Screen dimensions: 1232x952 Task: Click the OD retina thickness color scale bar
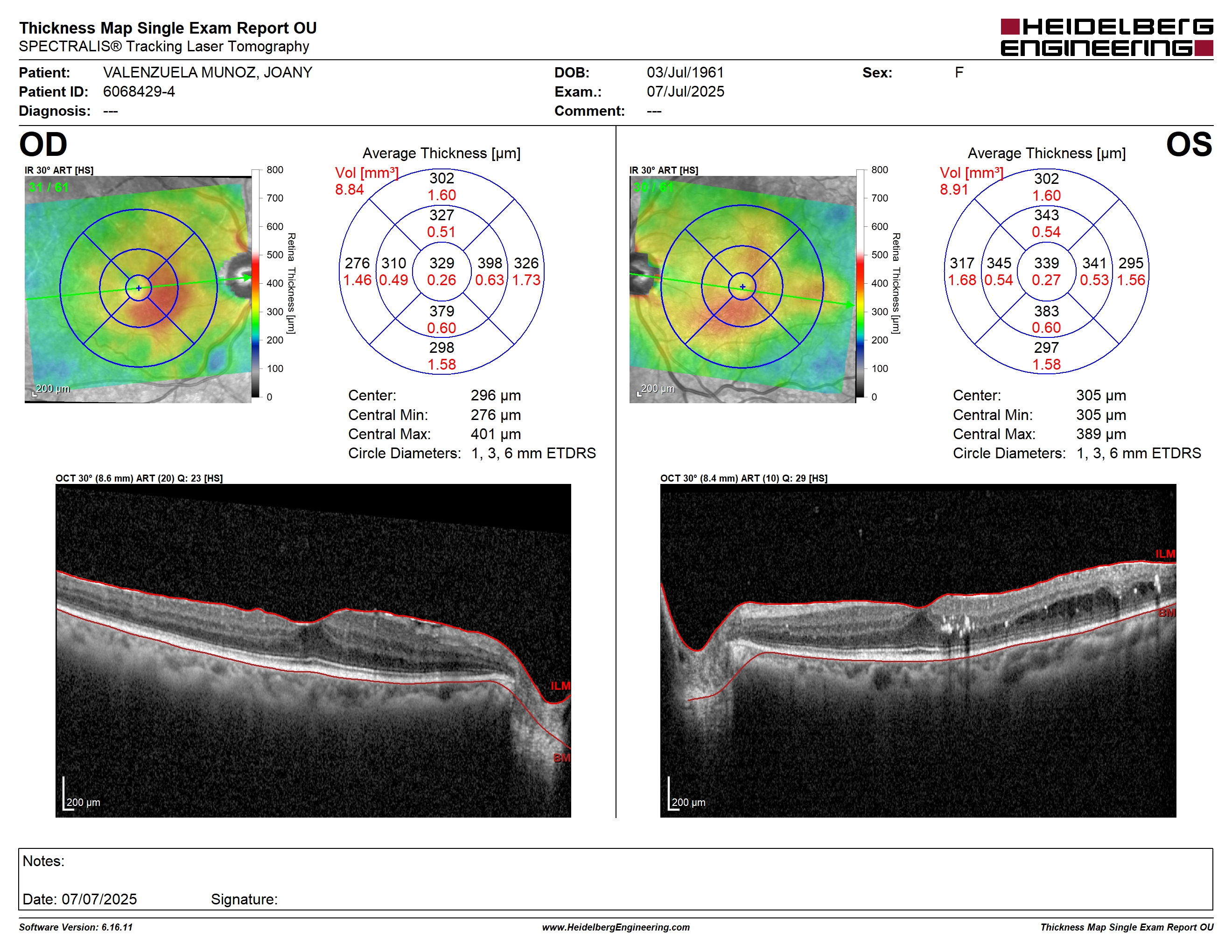click(256, 283)
